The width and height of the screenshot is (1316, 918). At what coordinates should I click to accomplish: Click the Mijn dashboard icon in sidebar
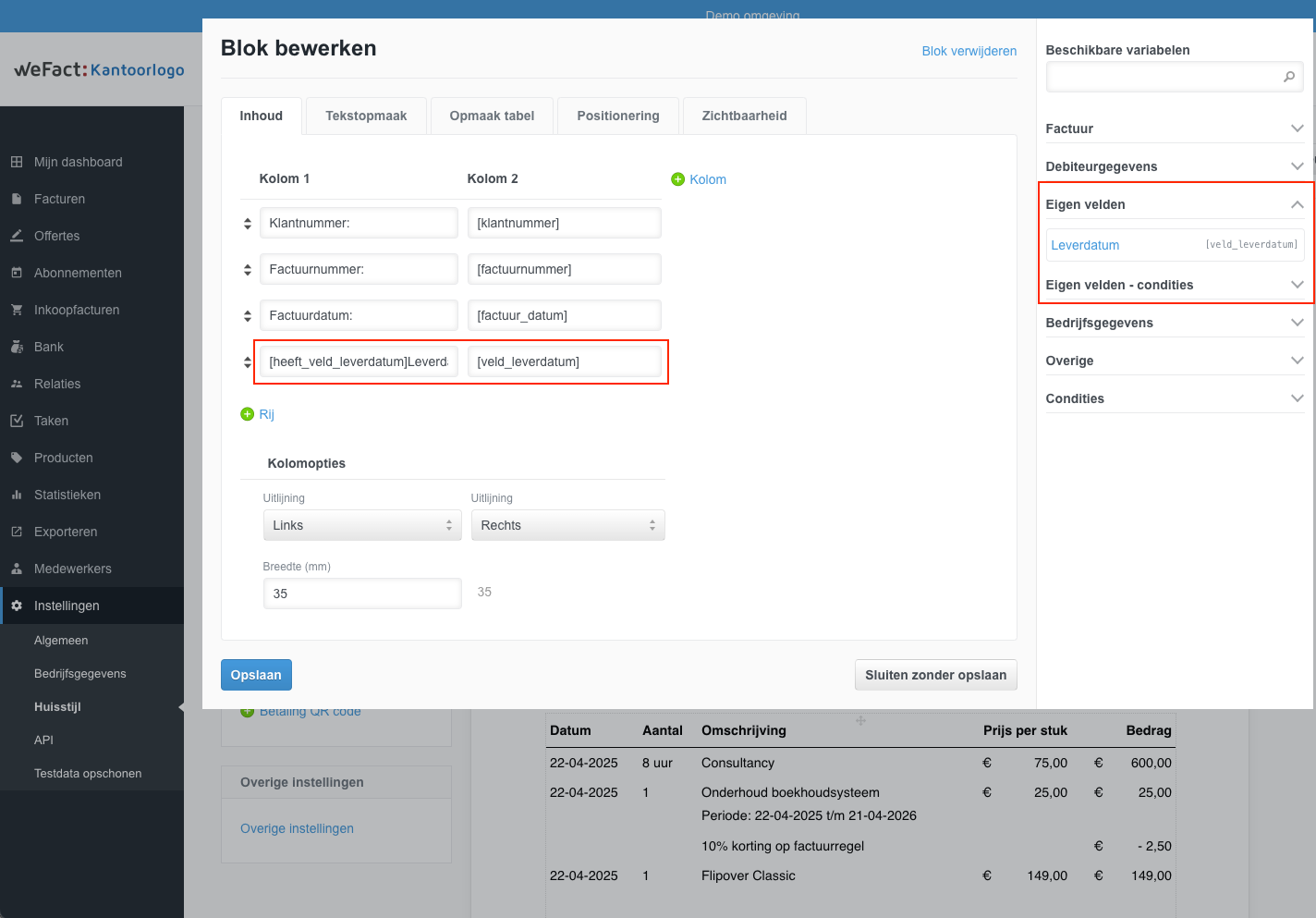click(17, 162)
